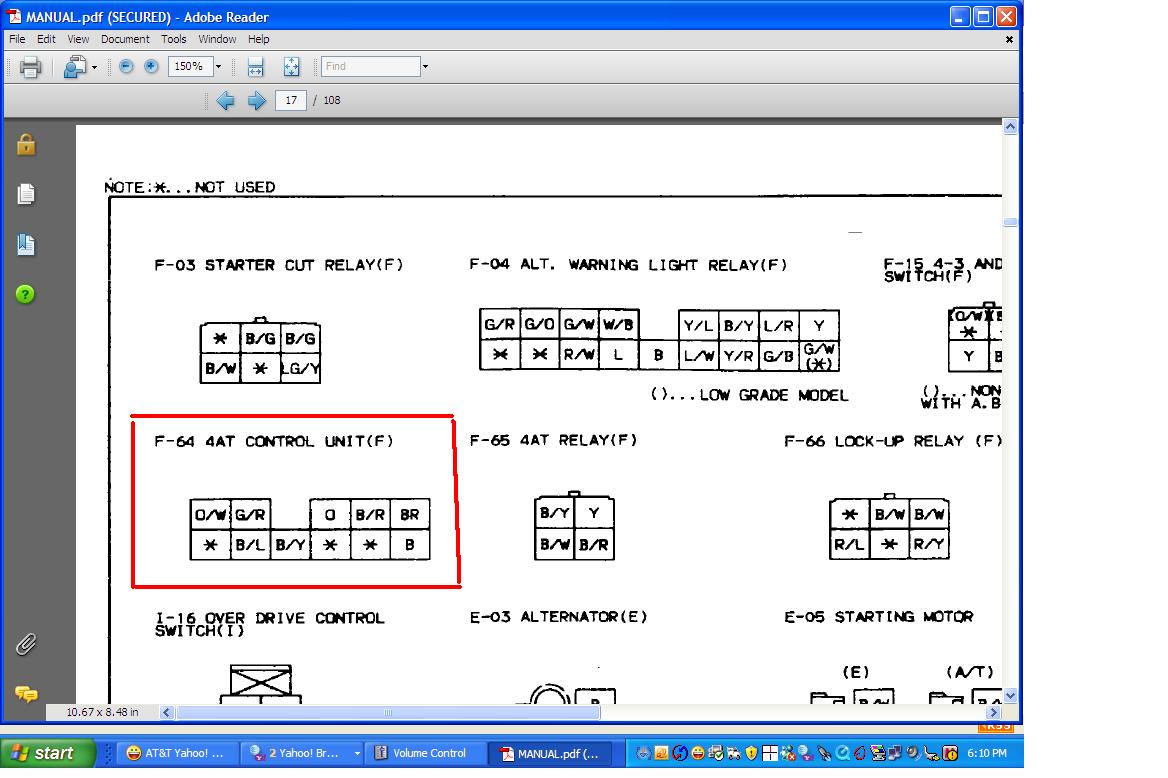This screenshot has height=778, width=1168.
Task: Select the Fit Width page icon
Action: point(255,67)
